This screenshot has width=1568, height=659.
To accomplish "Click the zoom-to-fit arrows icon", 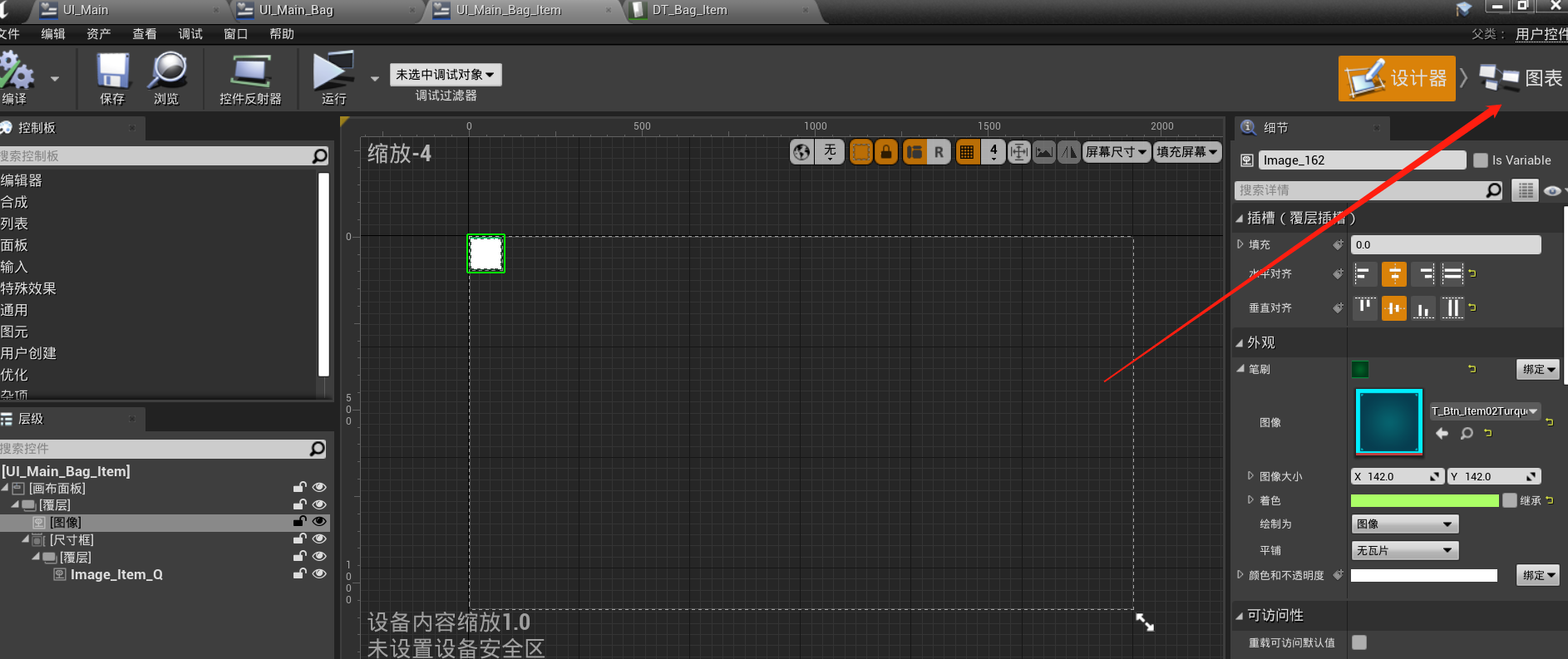I will (x=1018, y=152).
